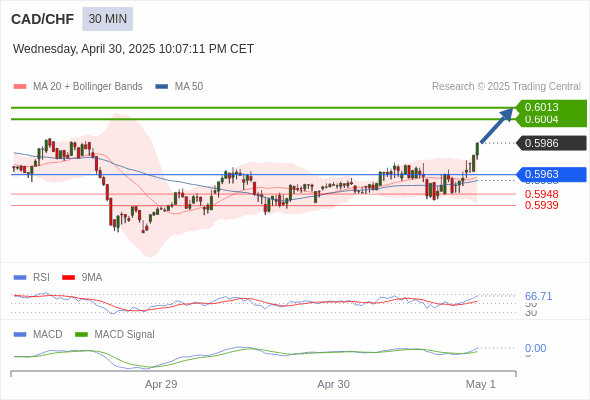Click the Apr 30 date marker
590x400 pixels.
[x=333, y=385]
